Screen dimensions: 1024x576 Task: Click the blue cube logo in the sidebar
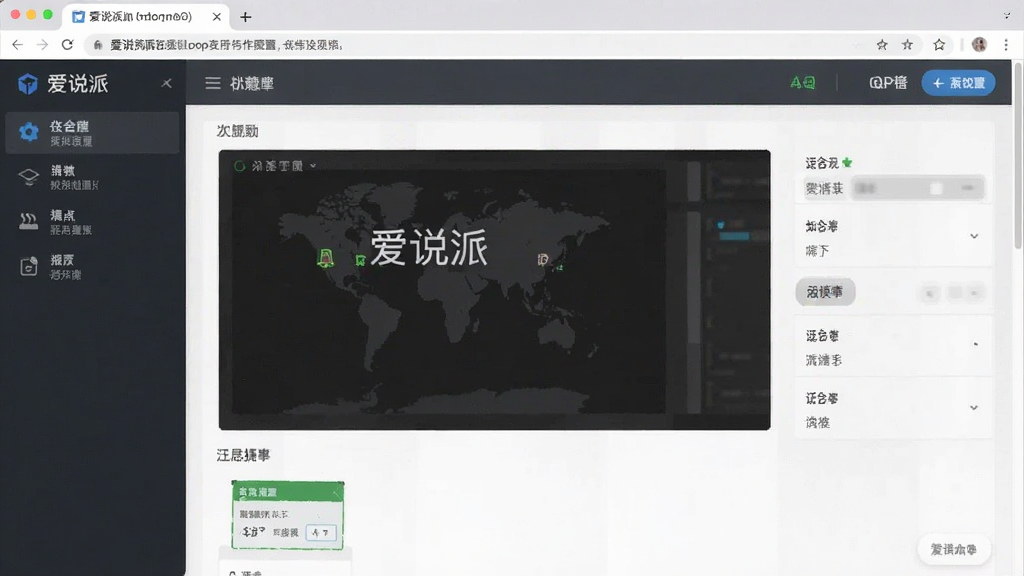pos(28,84)
